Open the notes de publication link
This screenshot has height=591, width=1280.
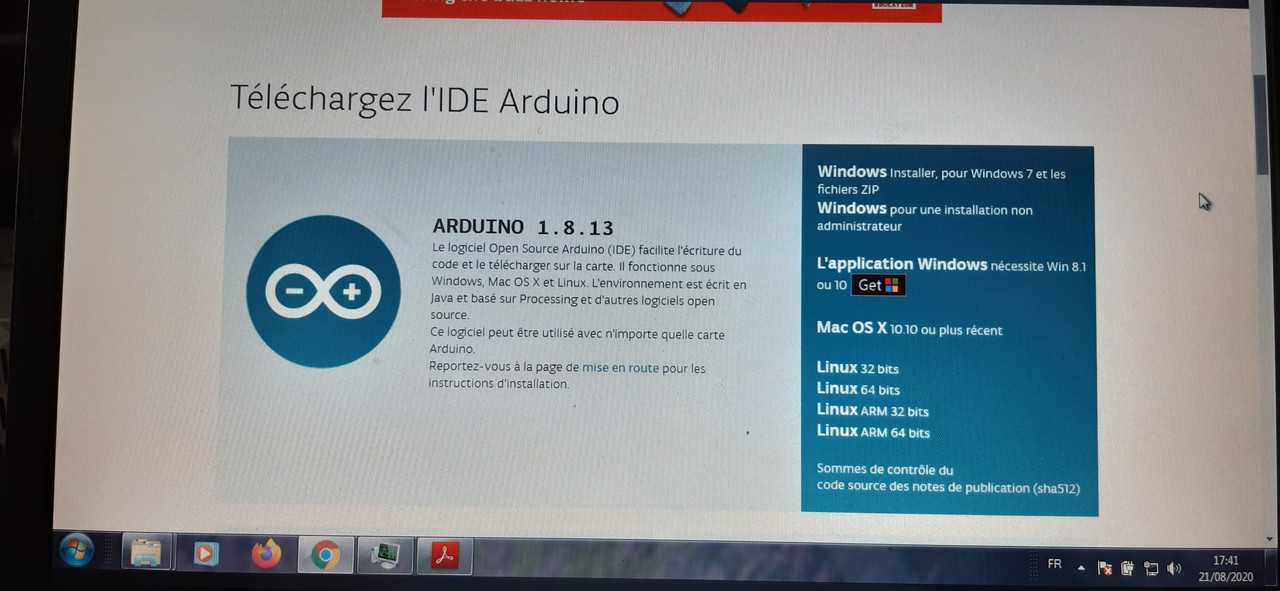tap(964, 488)
